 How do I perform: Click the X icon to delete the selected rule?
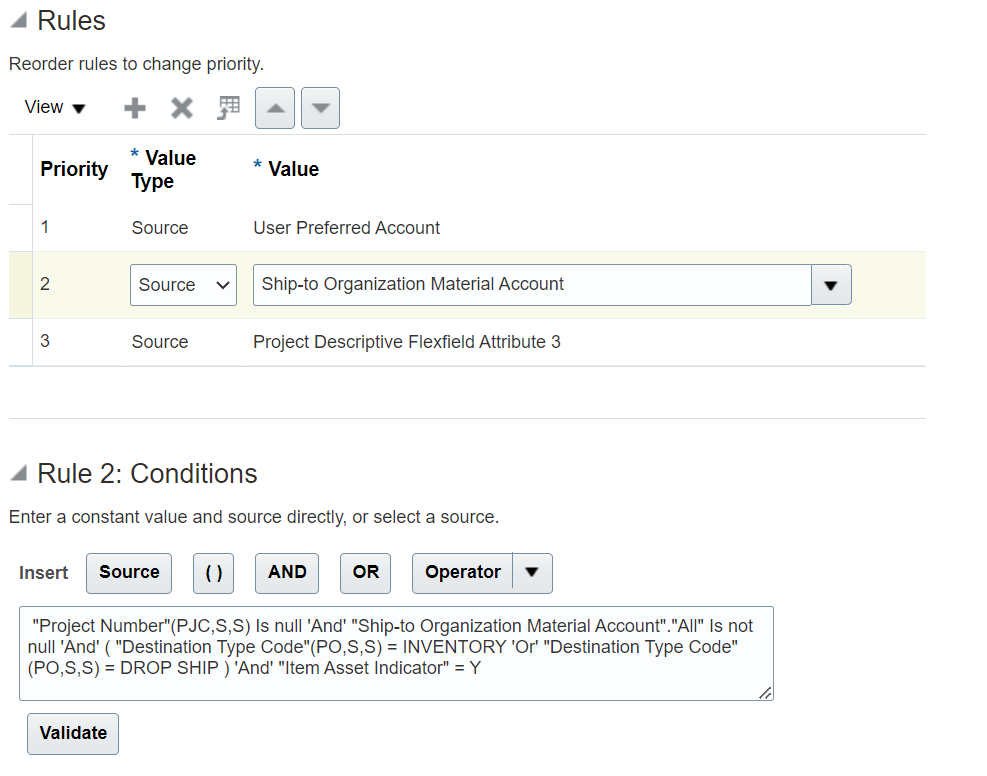click(182, 108)
